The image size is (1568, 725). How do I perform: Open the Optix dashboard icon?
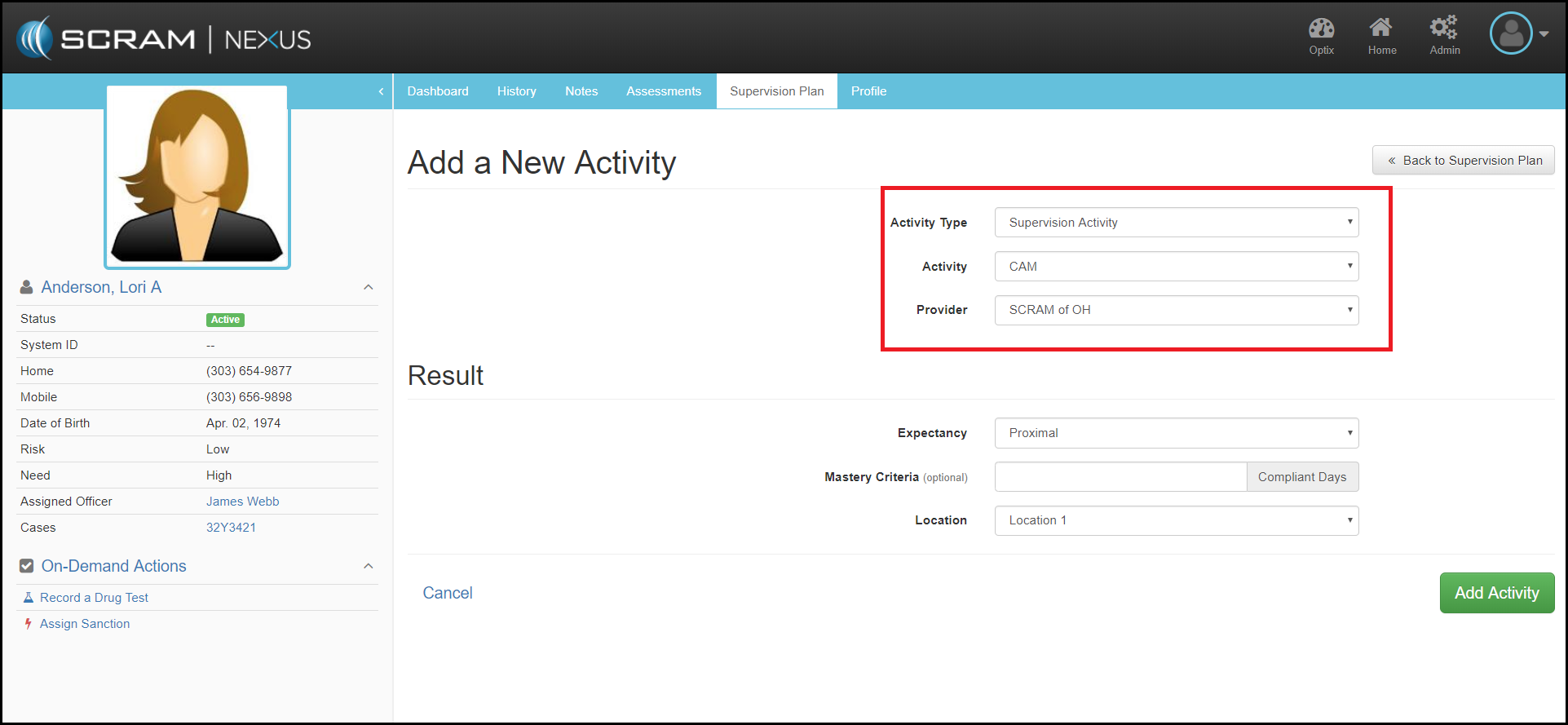pyautogui.click(x=1321, y=29)
